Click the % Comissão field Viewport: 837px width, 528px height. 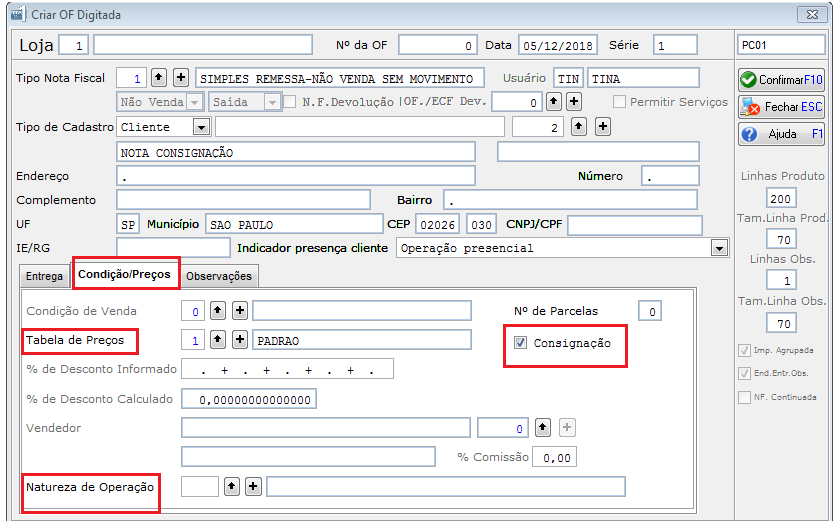(x=555, y=457)
